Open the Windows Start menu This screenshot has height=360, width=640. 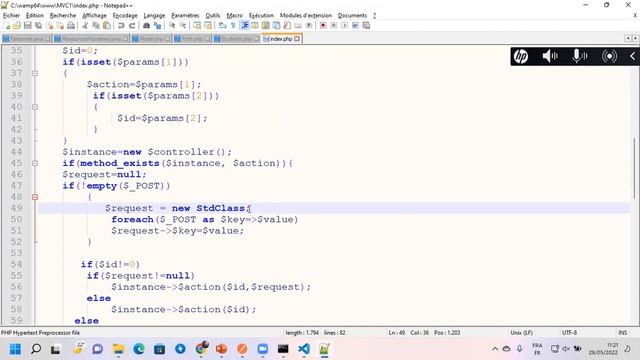pos(15,349)
